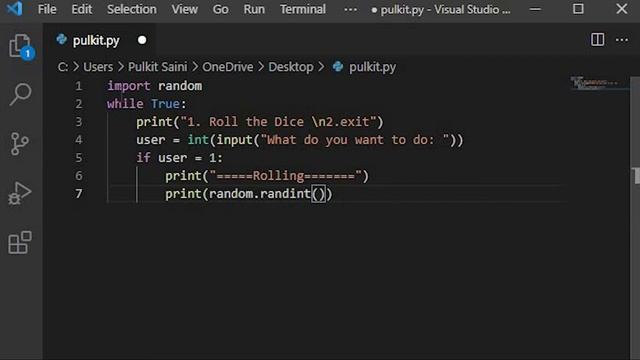Maximize the Visual Studio Code window
Image resolution: width=640 pixels, height=360 pixels.
578,9
